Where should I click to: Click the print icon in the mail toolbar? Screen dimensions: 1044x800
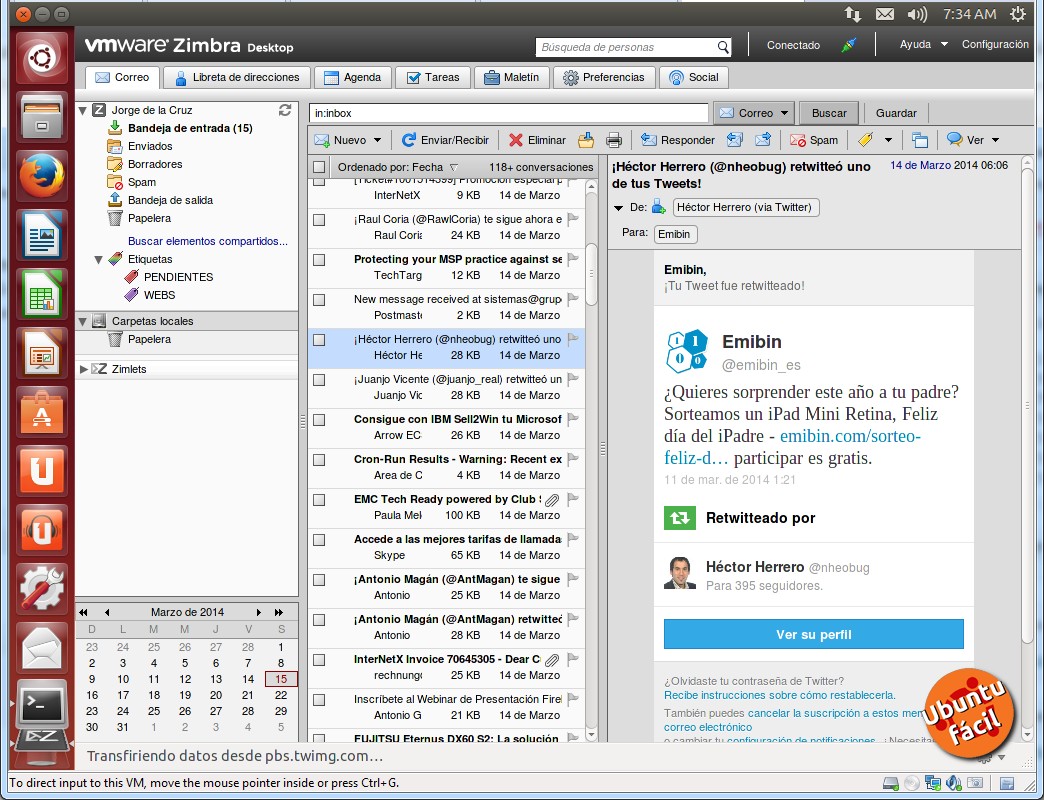[x=614, y=140]
